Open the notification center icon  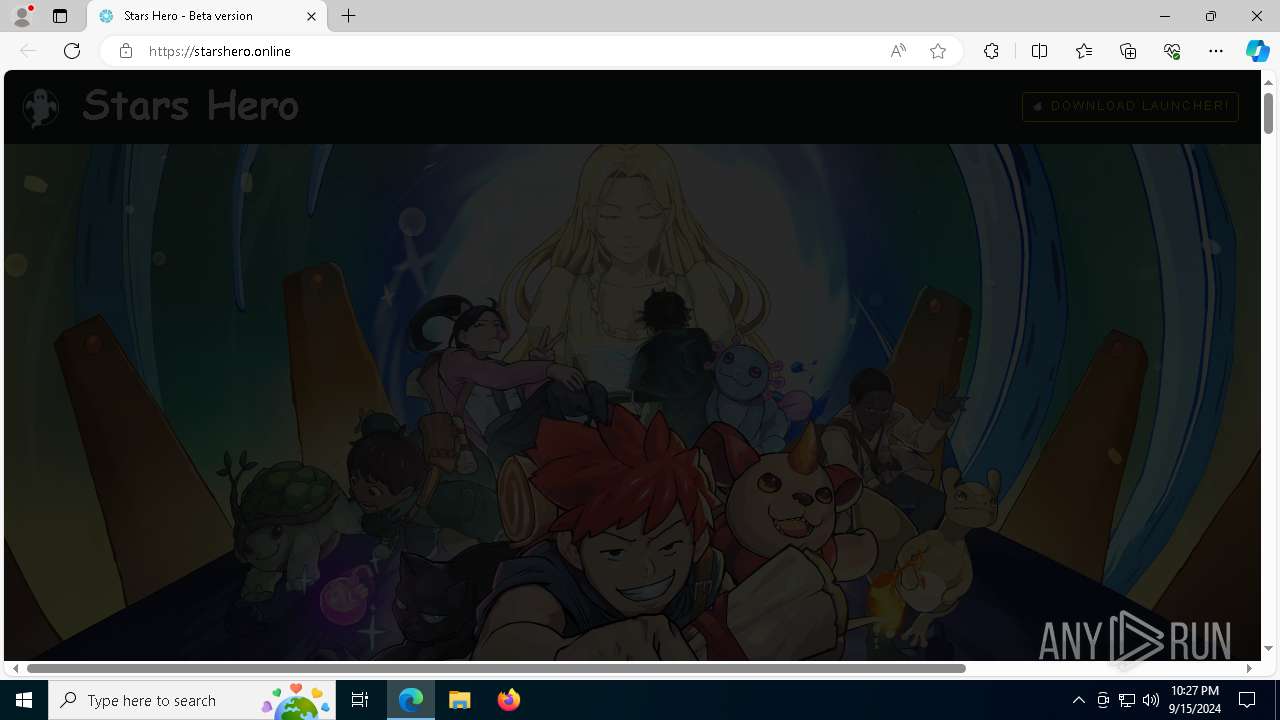[1247, 700]
